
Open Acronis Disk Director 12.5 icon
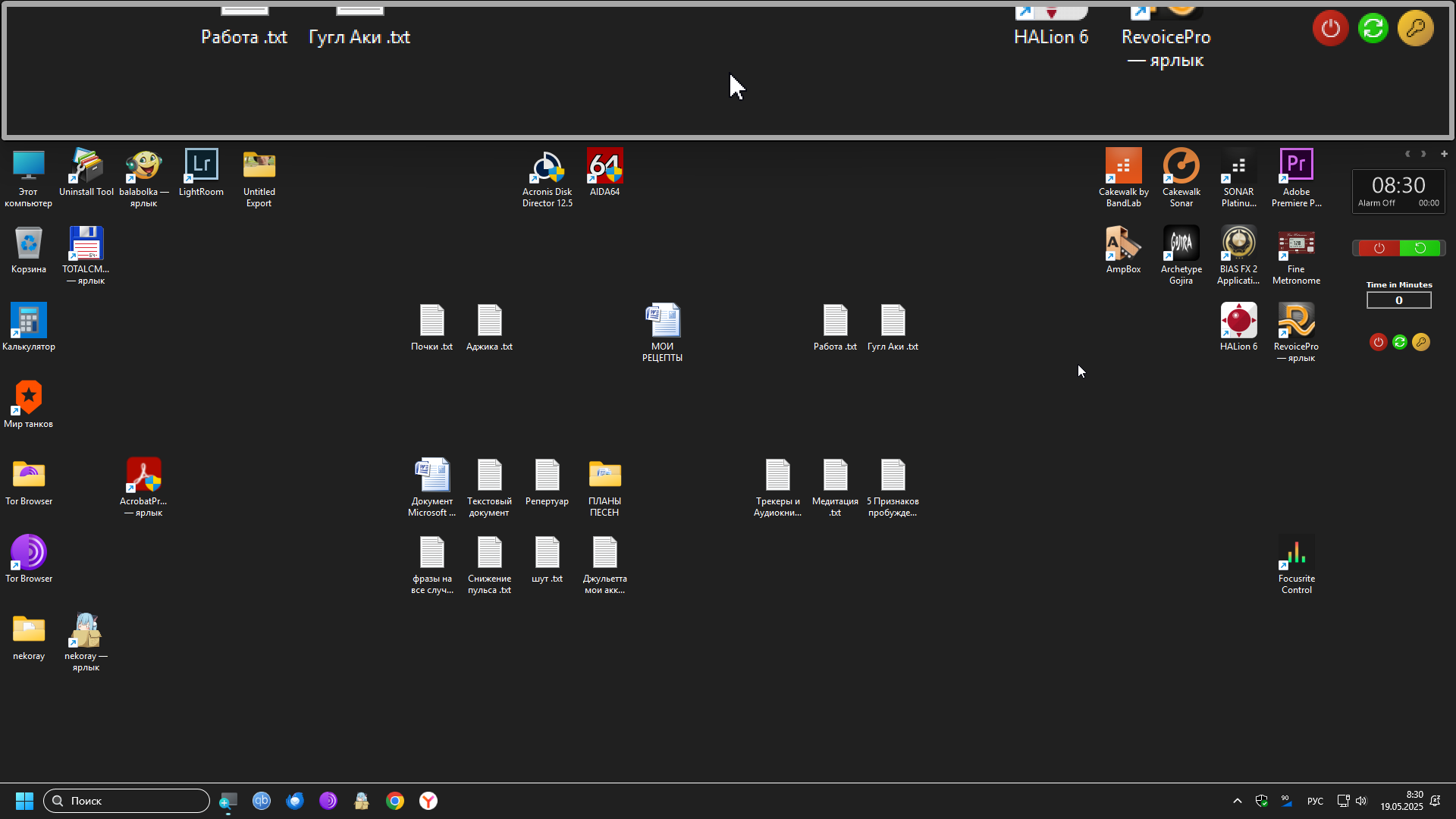[x=547, y=178]
